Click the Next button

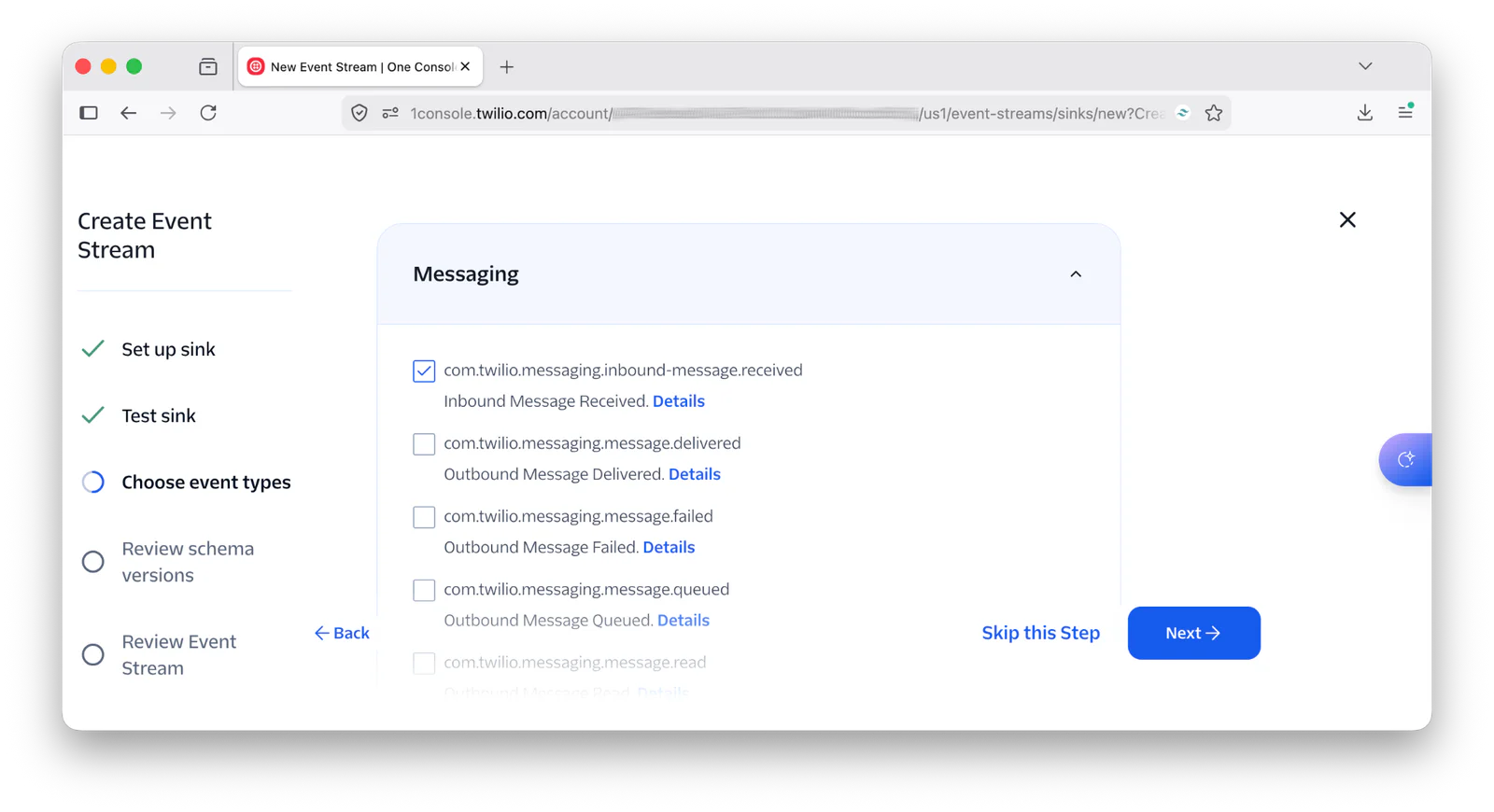[1194, 633]
